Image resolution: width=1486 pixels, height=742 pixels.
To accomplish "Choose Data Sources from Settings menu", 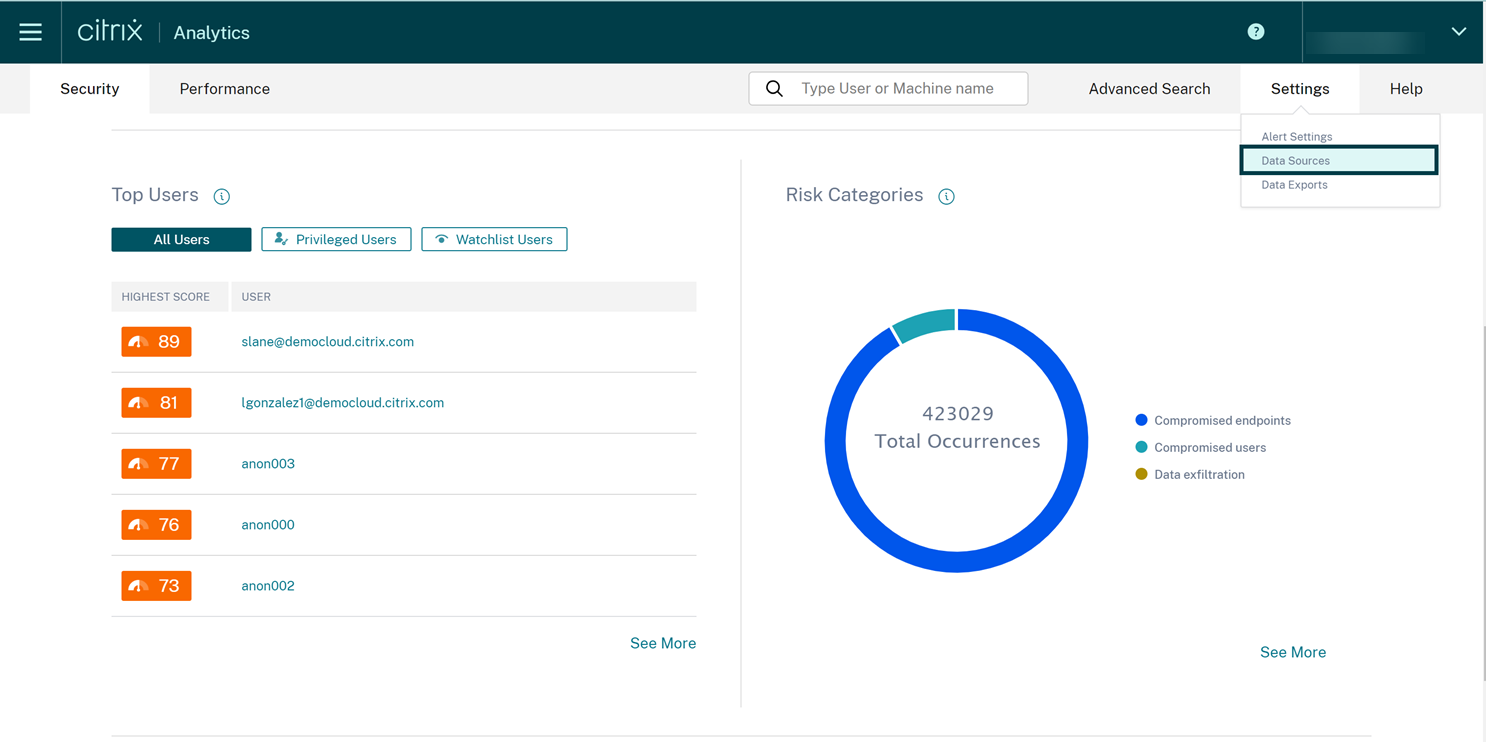I will (1295, 161).
